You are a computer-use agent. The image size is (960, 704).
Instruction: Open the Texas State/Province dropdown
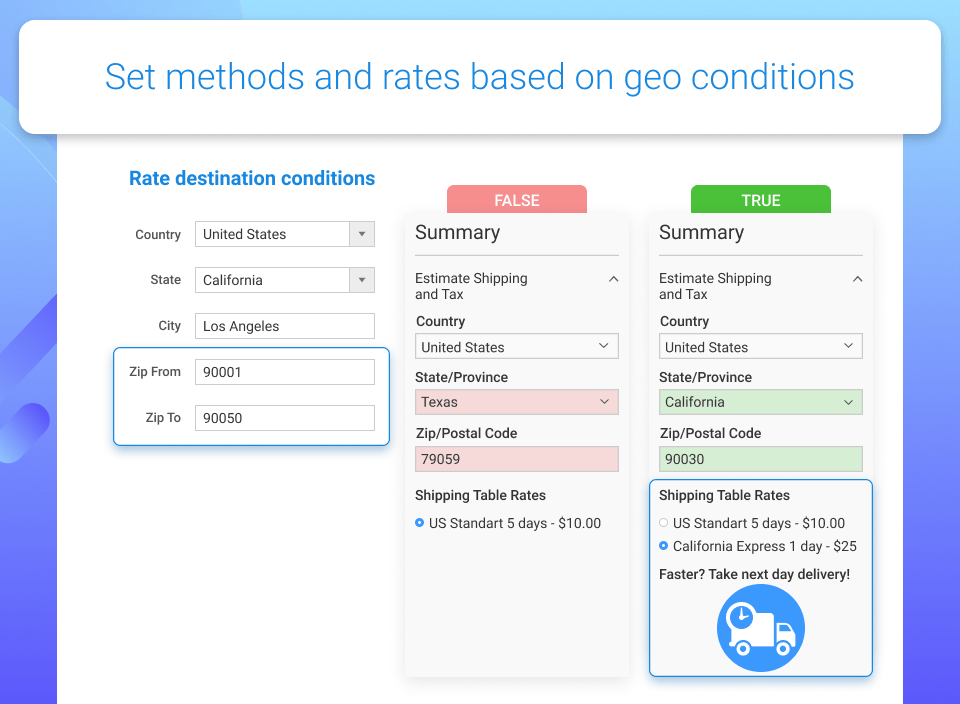(517, 402)
